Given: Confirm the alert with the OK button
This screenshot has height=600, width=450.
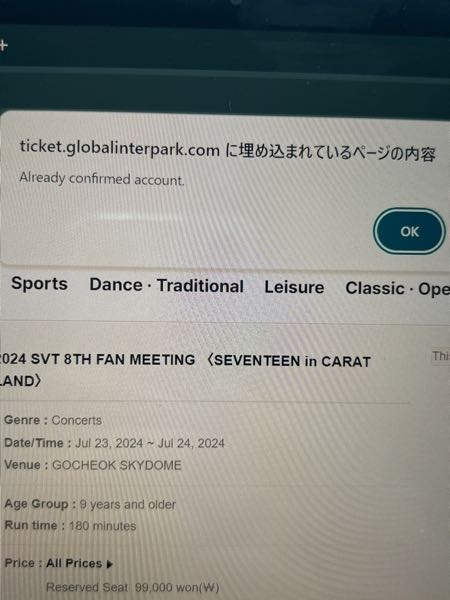Looking at the screenshot, I should [409, 231].
